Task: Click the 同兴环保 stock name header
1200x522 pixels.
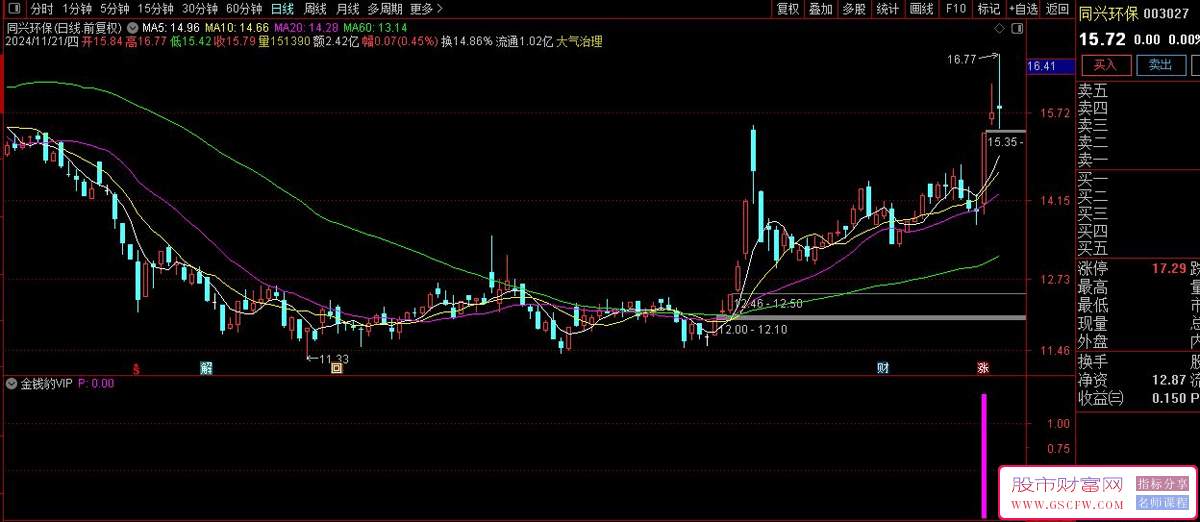Action: pos(1107,14)
